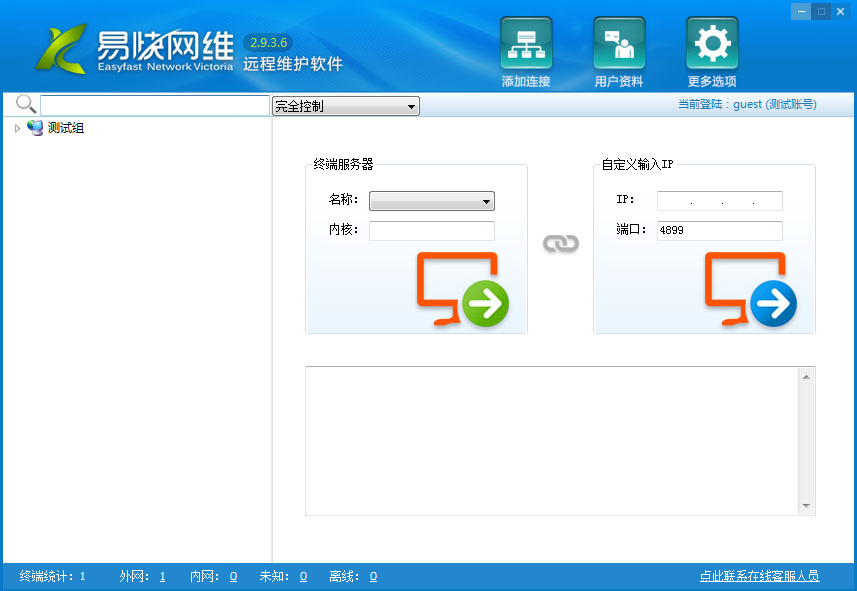Focus the search text field
857x591 pixels.
pyautogui.click(x=155, y=106)
